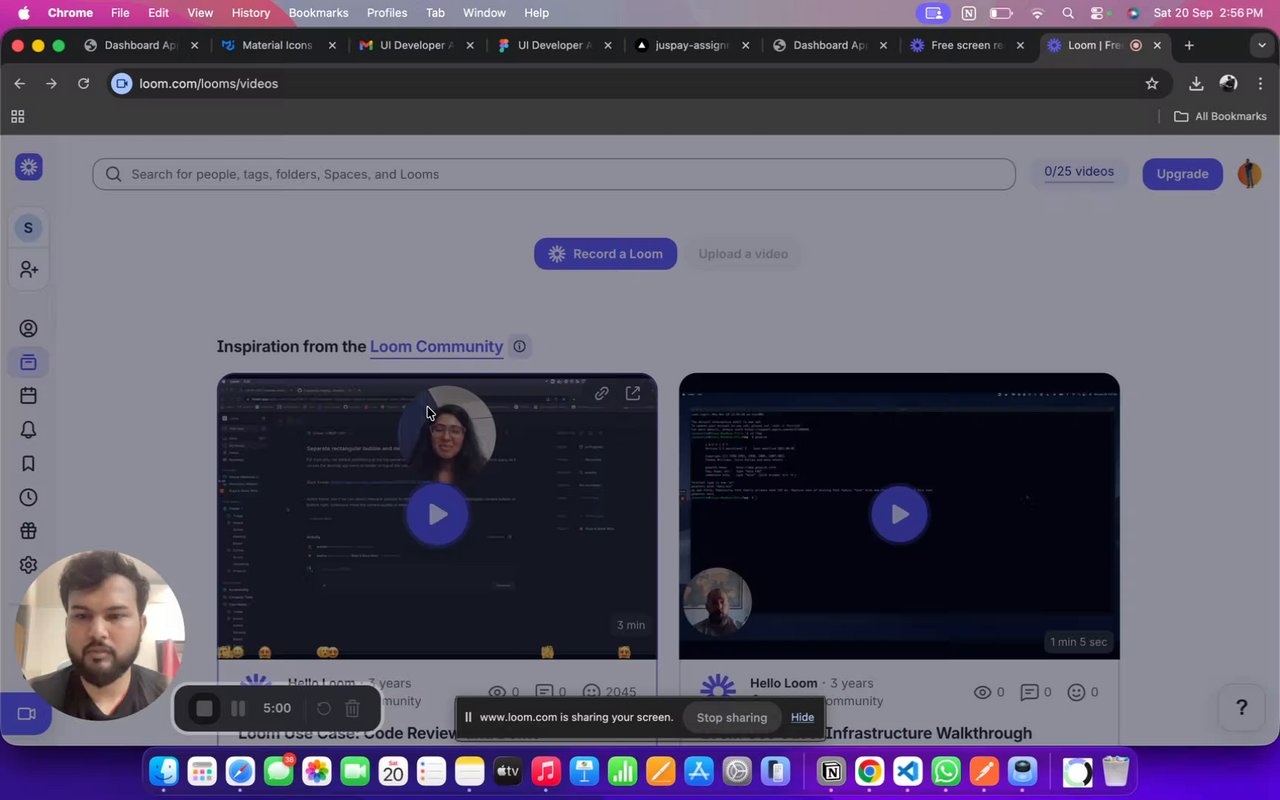
Task: Open the S workspace avatar in sidebar
Action: coord(28,228)
